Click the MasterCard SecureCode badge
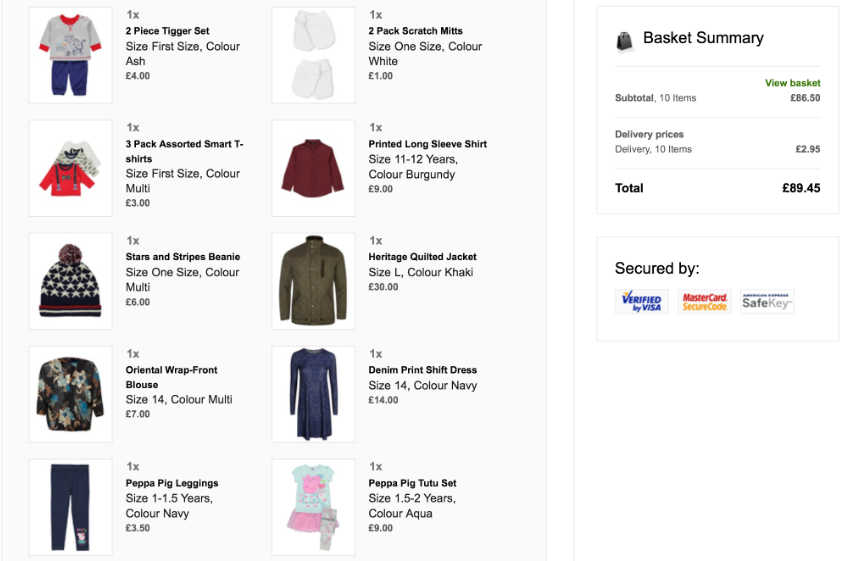 click(x=704, y=301)
